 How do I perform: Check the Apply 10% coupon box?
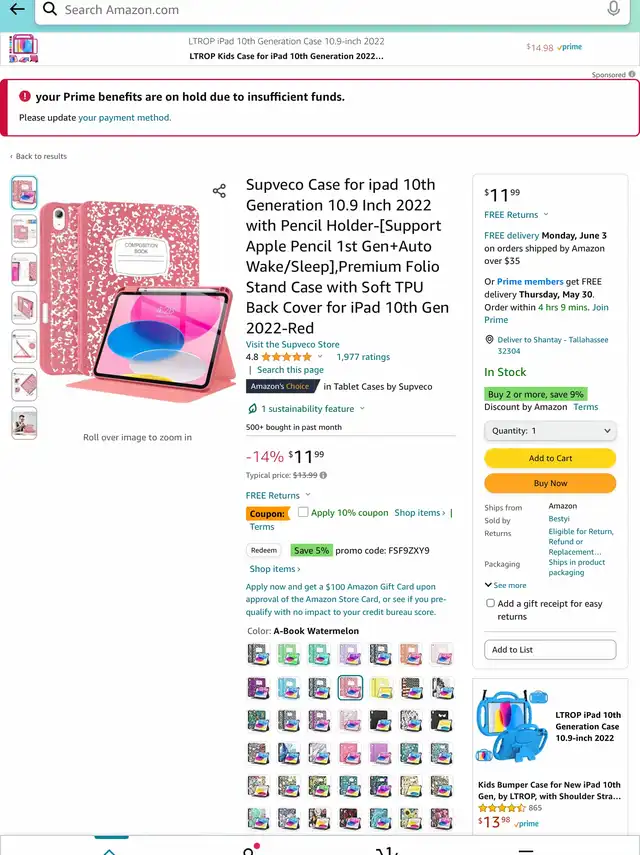pos(303,512)
